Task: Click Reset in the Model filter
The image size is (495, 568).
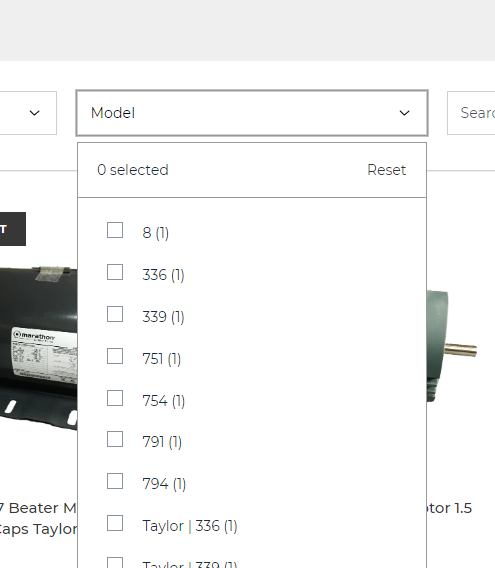Action: point(386,170)
